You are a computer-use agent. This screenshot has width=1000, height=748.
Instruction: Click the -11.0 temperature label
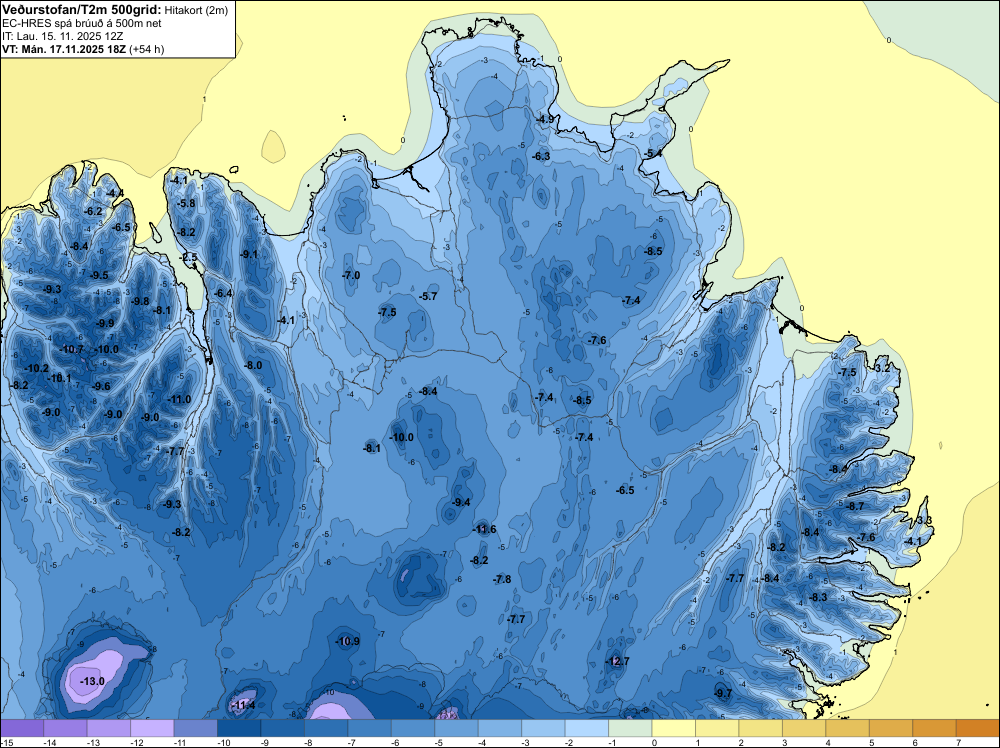[x=179, y=400]
